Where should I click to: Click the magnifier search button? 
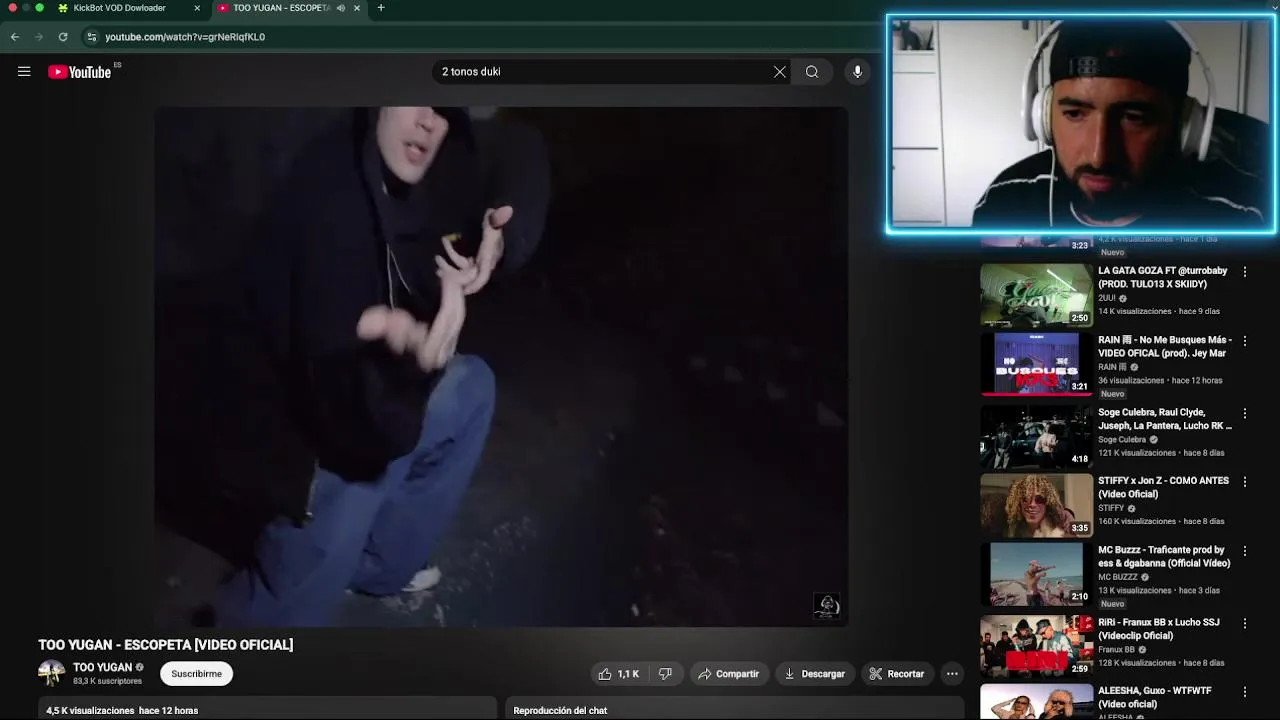(812, 72)
